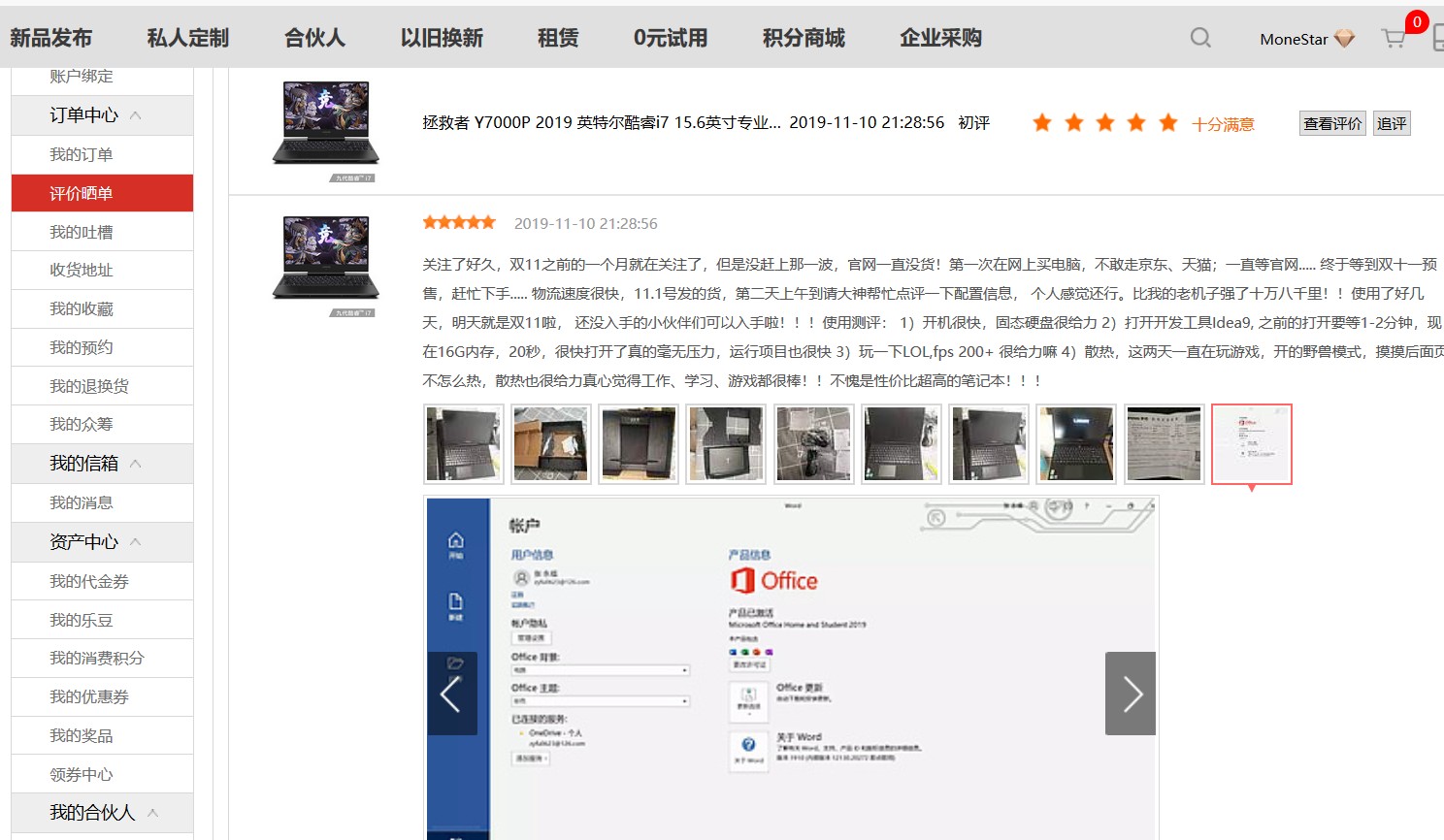Click the 十分满意 rating label
1444x840 pixels.
[1223, 124]
